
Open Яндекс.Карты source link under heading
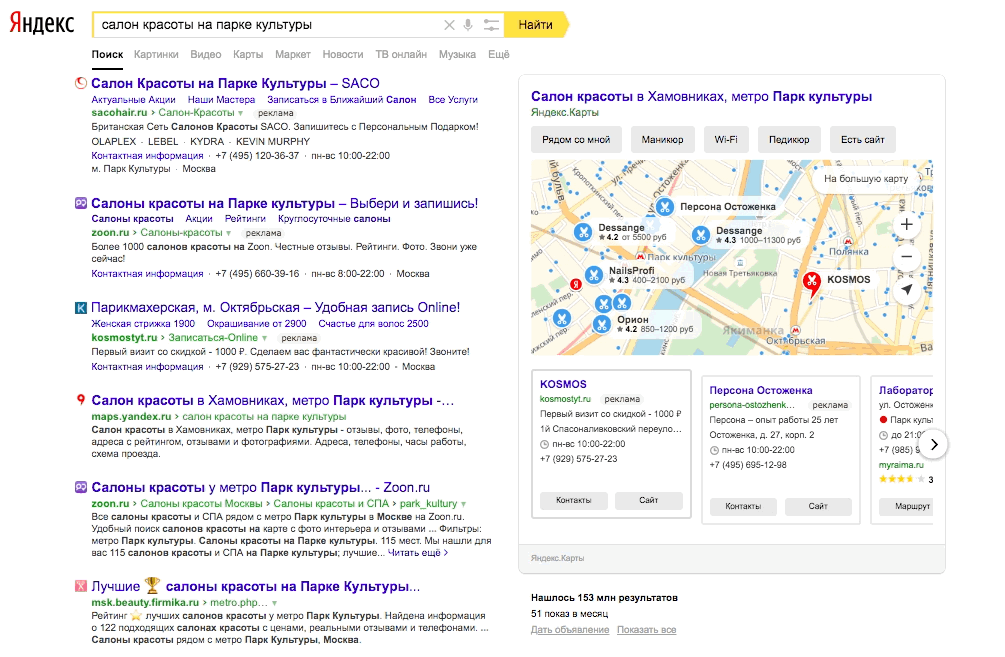coord(565,113)
